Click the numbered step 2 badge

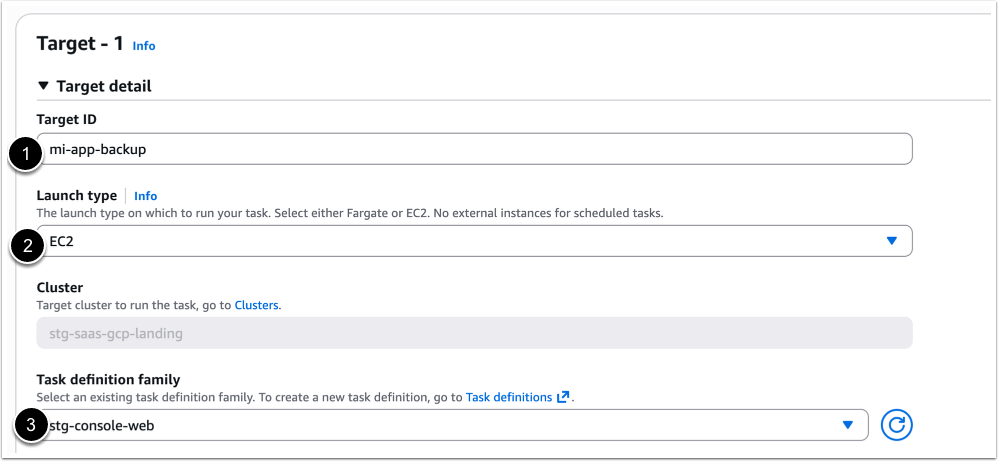26,245
